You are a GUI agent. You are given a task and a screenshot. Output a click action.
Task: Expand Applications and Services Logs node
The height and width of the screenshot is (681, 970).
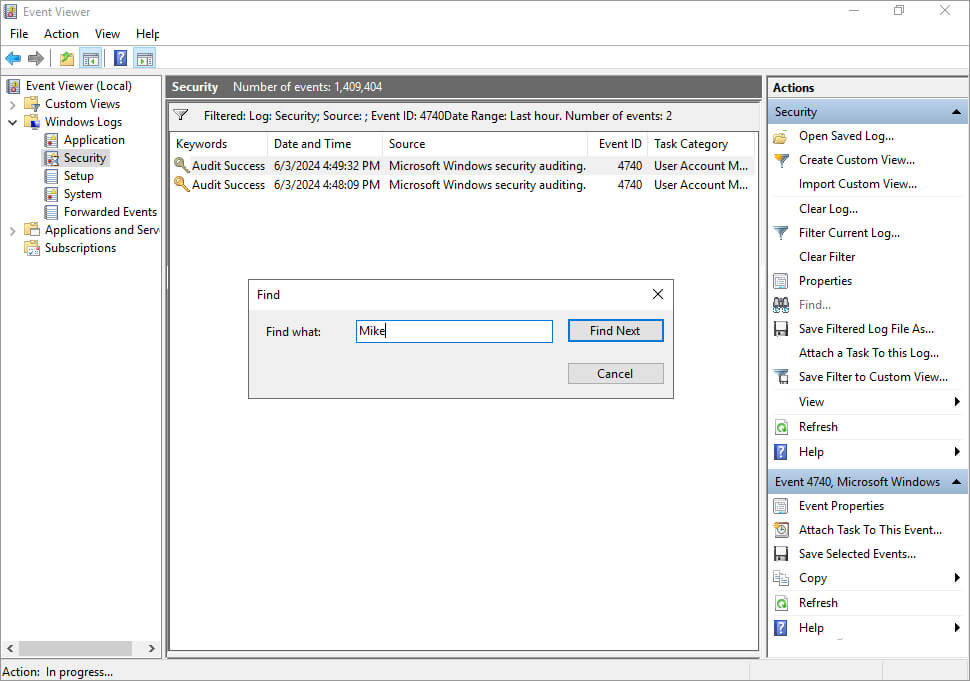click(x=12, y=231)
